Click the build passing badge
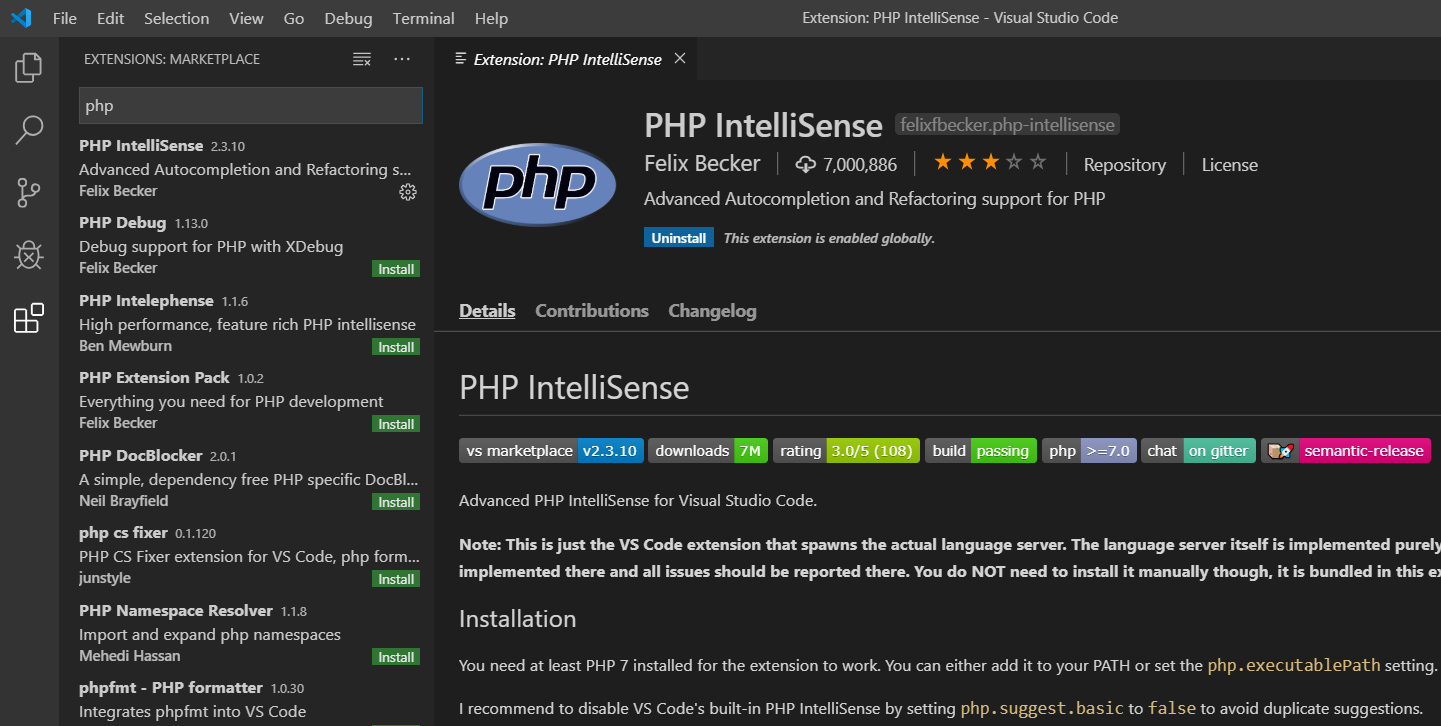The width and height of the screenshot is (1441, 726). 981,451
